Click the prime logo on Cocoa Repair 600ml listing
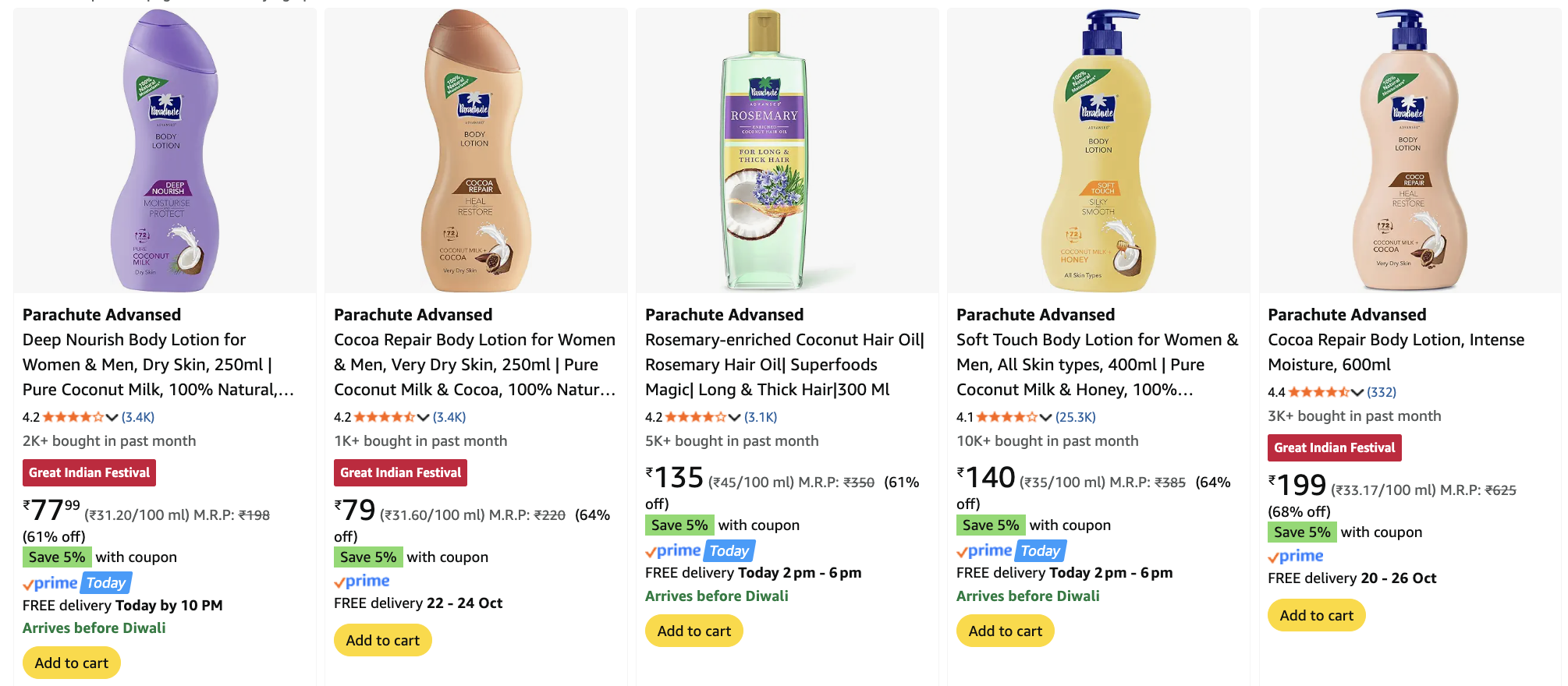The width and height of the screenshot is (1568, 686). point(1296,557)
